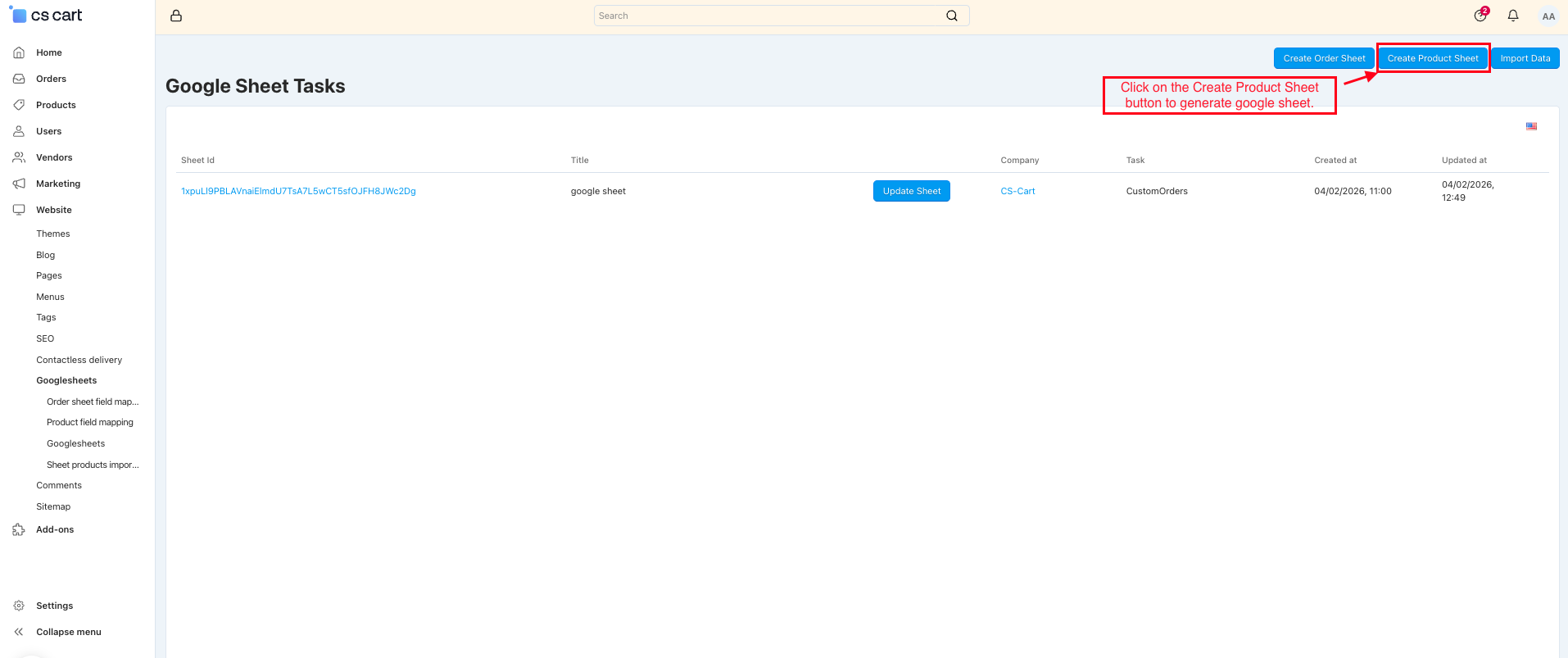This screenshot has width=1568, height=658.
Task: Open the Products menu label
Action: point(56,105)
